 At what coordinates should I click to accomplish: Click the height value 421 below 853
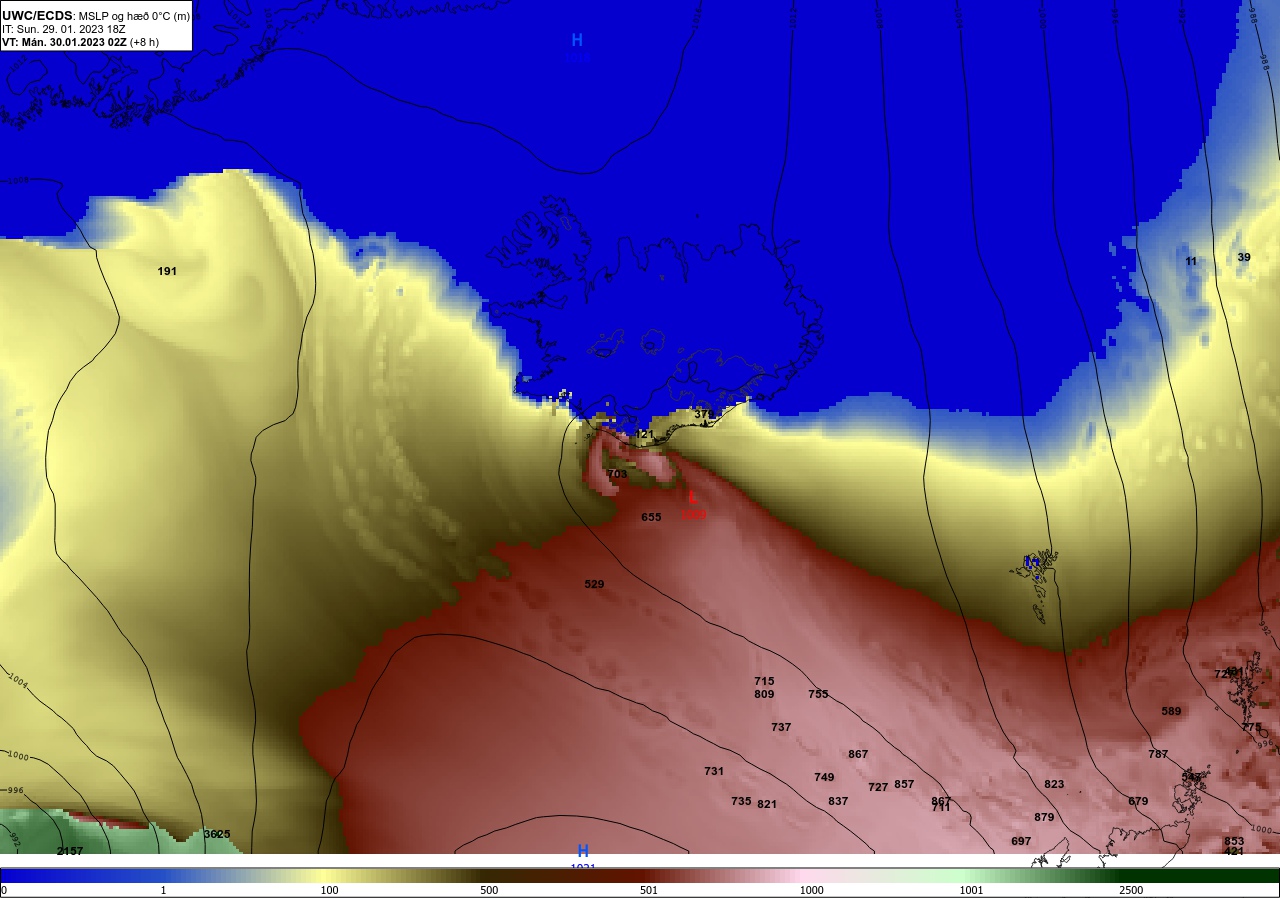[1234, 851]
